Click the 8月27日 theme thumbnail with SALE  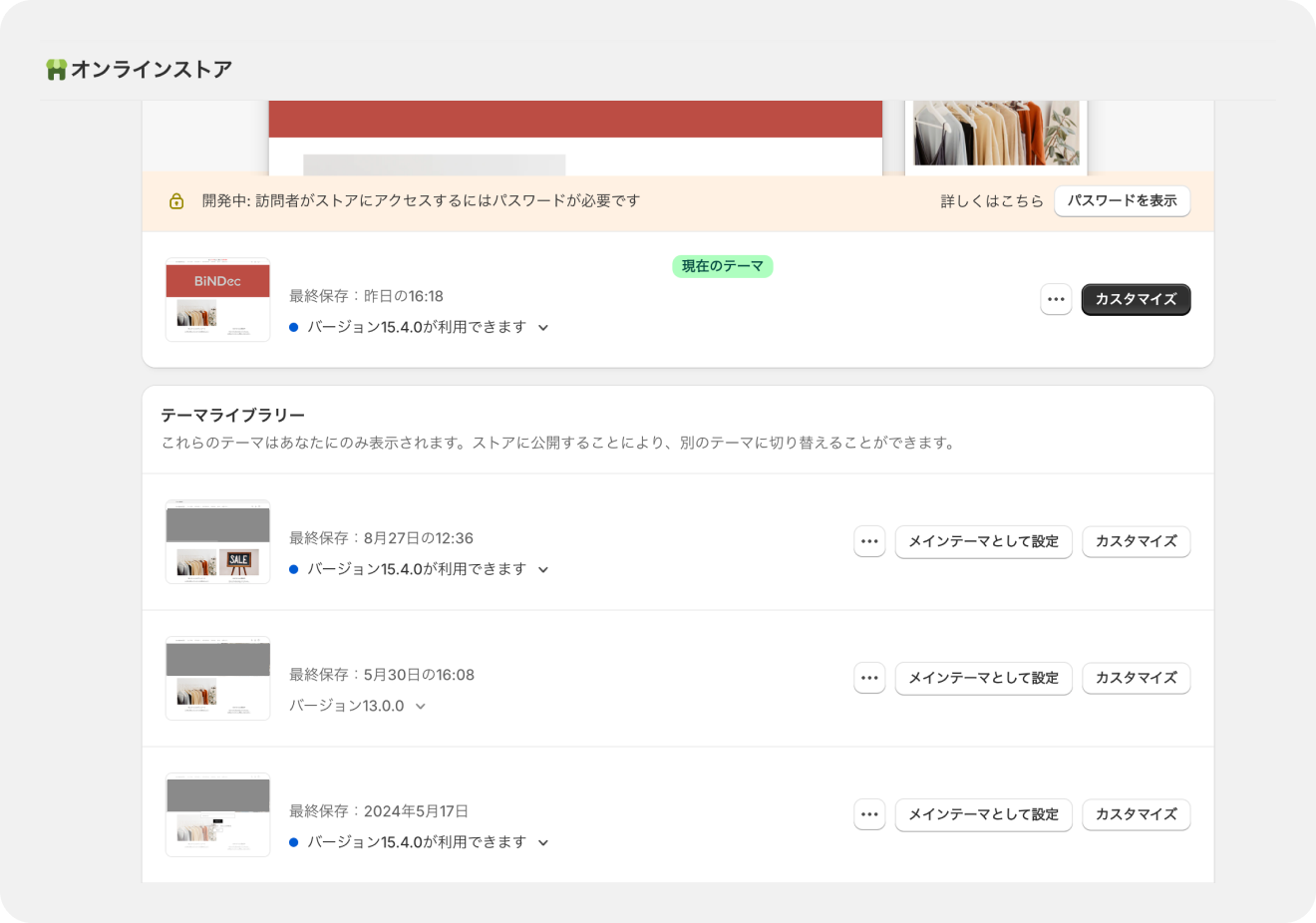tap(217, 541)
